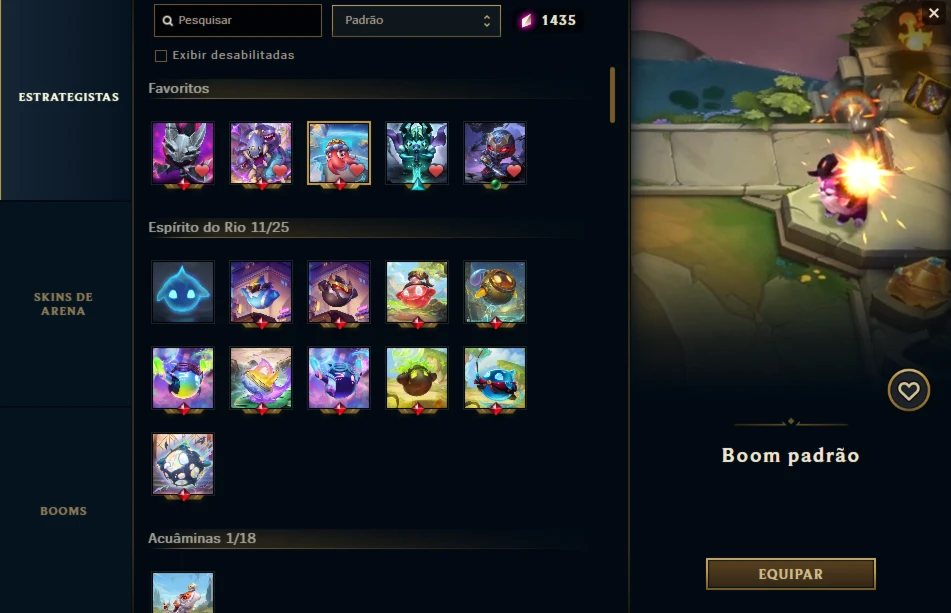951x613 pixels.
Task: Choose the red-visored robot favorite
Action: tap(495, 153)
